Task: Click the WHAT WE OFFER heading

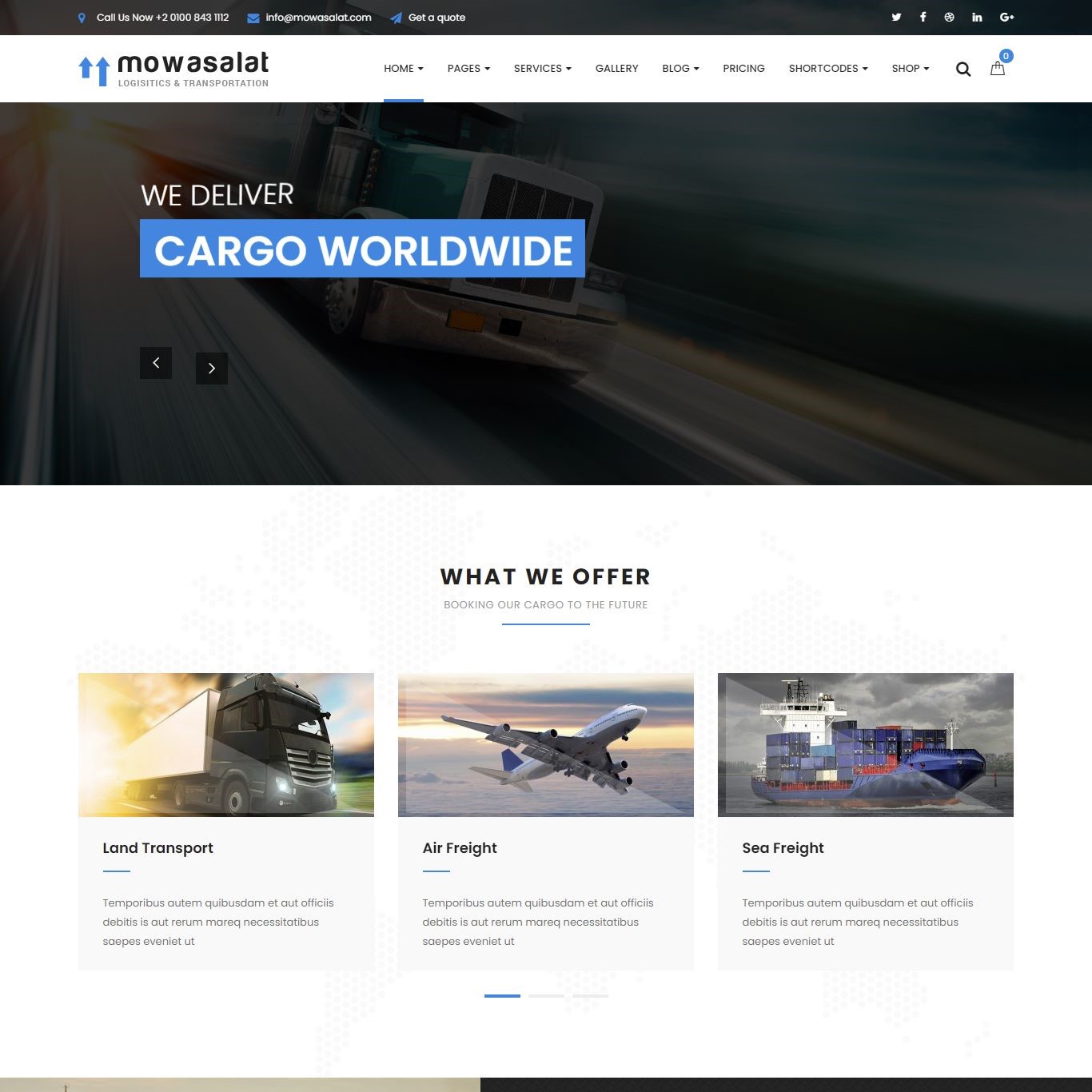Action: tap(546, 576)
